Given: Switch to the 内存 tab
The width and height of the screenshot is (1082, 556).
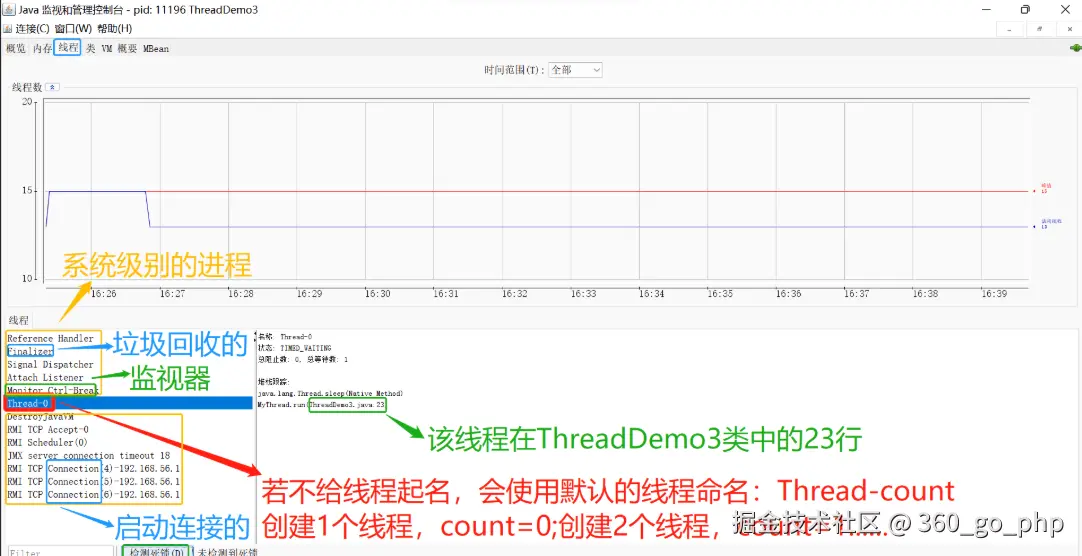Looking at the screenshot, I should (42, 48).
